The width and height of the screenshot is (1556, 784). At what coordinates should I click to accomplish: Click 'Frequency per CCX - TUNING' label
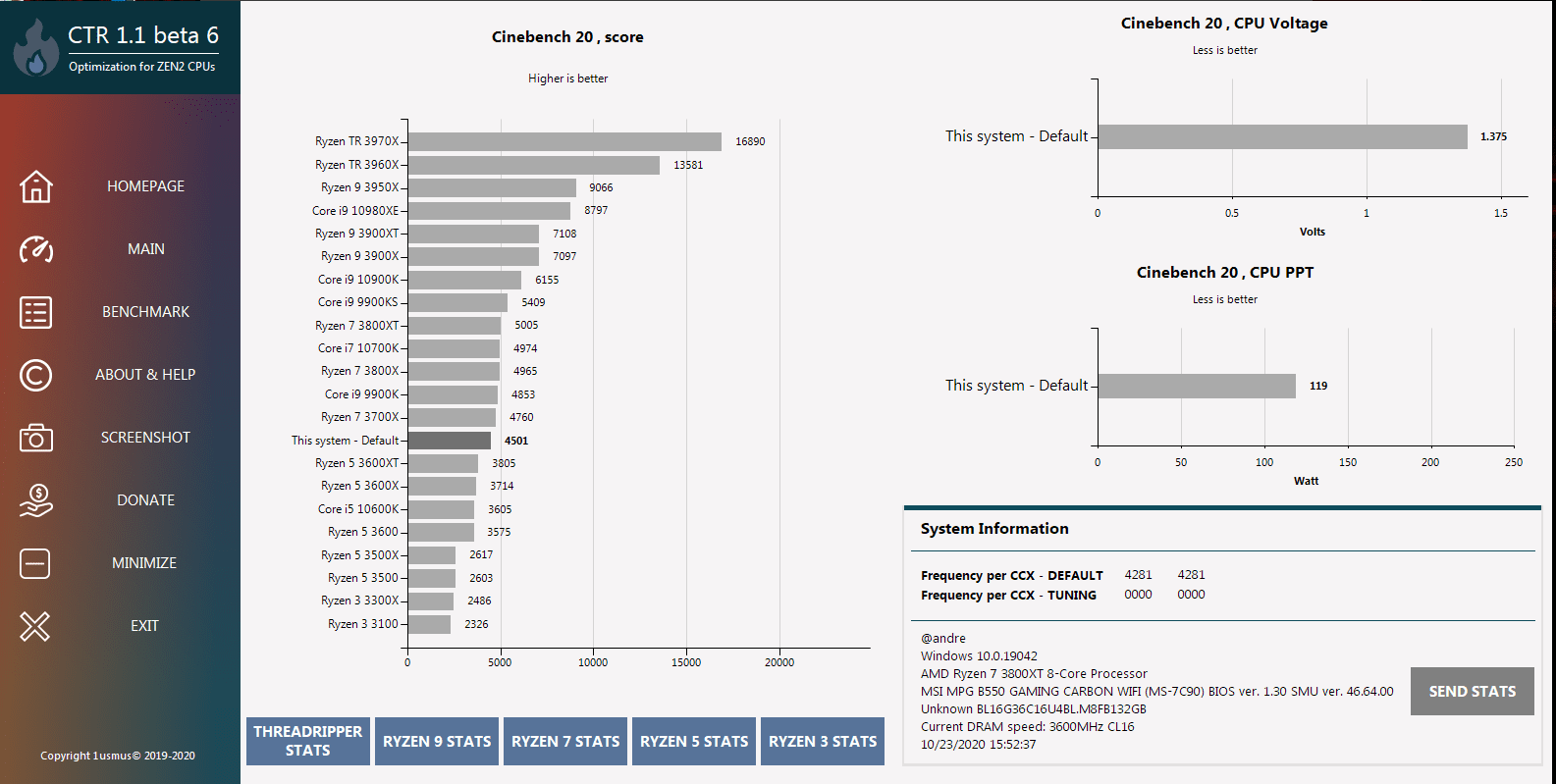1008,596
